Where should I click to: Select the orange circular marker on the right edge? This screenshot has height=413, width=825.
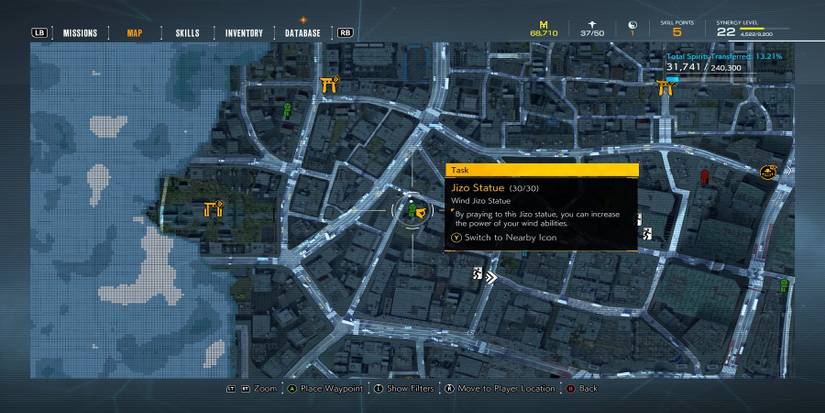770,172
